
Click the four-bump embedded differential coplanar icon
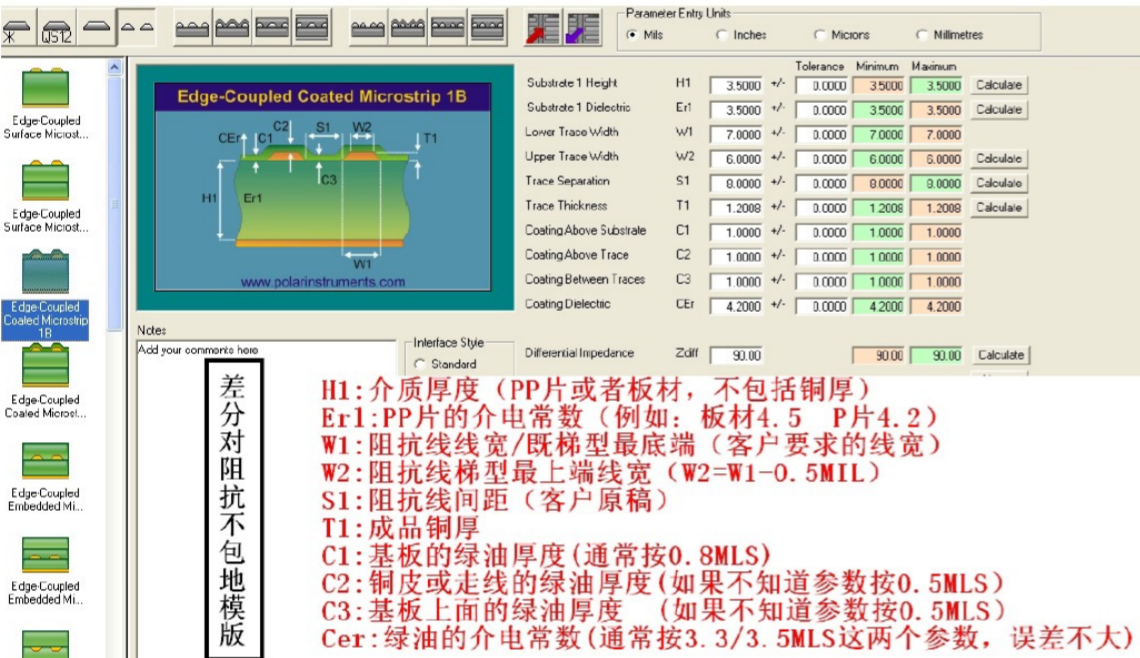(x=448, y=28)
